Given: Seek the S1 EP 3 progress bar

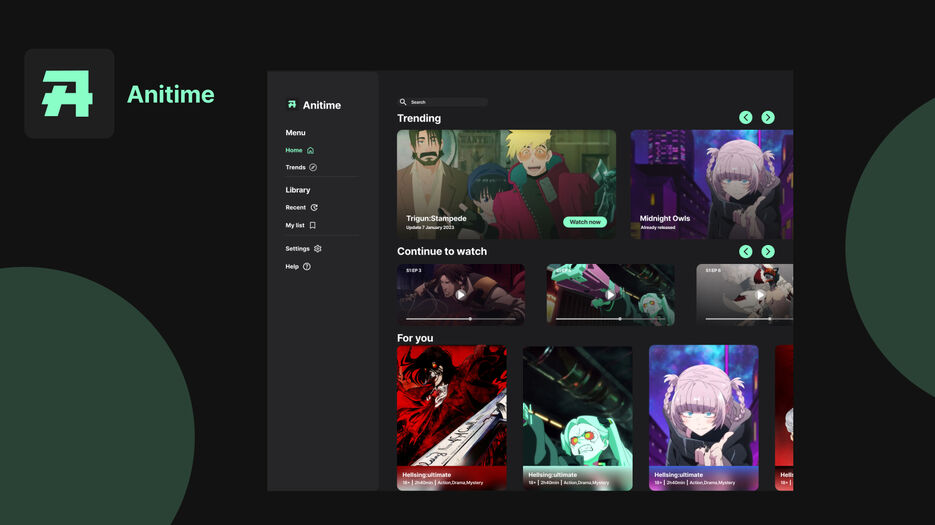Looking at the screenshot, I should click(461, 319).
